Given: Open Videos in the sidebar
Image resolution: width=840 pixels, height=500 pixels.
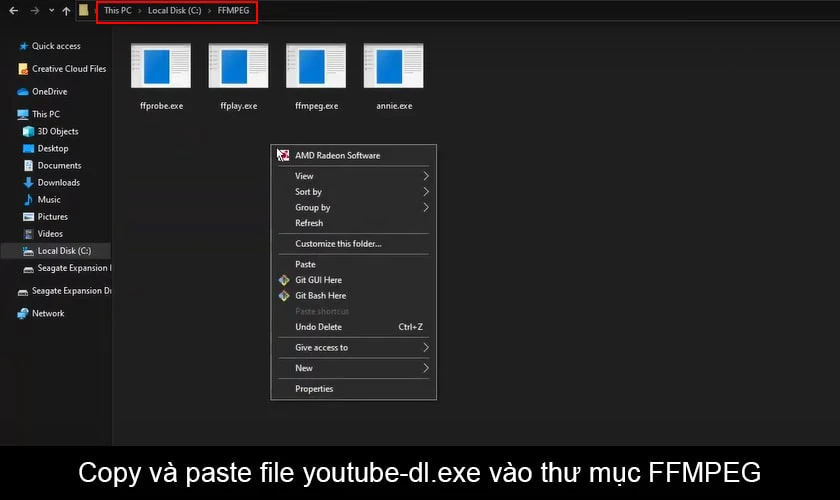Looking at the screenshot, I should 50,234.
